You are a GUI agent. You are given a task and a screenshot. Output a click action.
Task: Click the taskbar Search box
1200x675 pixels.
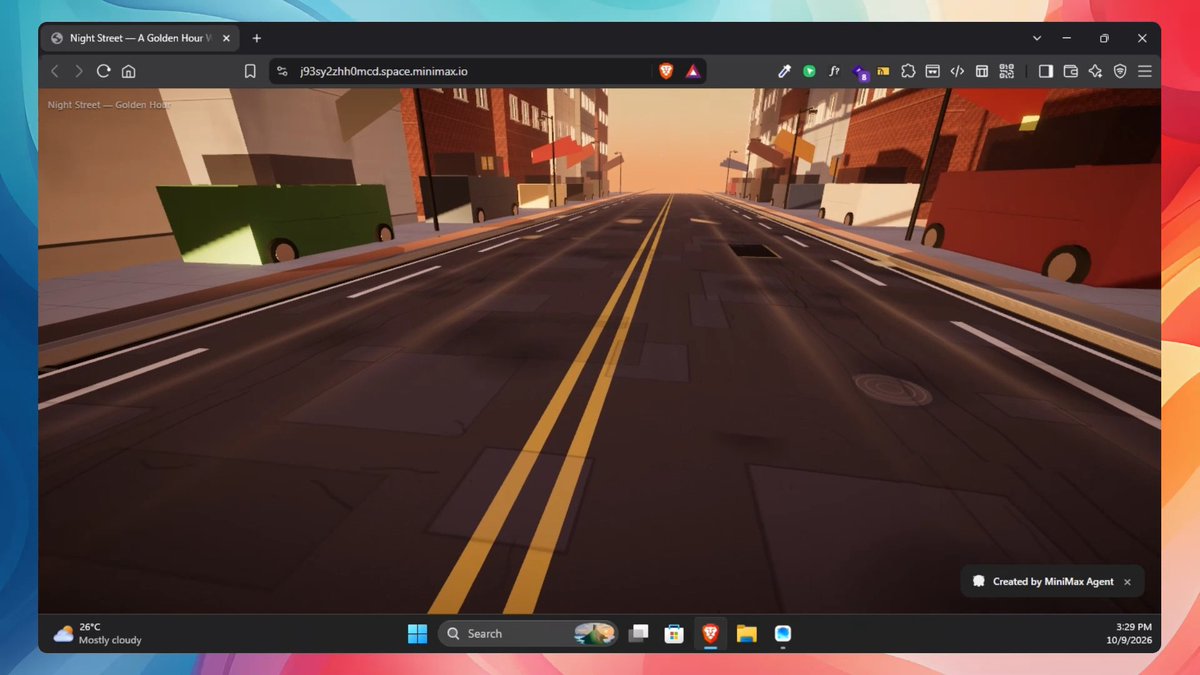click(x=528, y=633)
